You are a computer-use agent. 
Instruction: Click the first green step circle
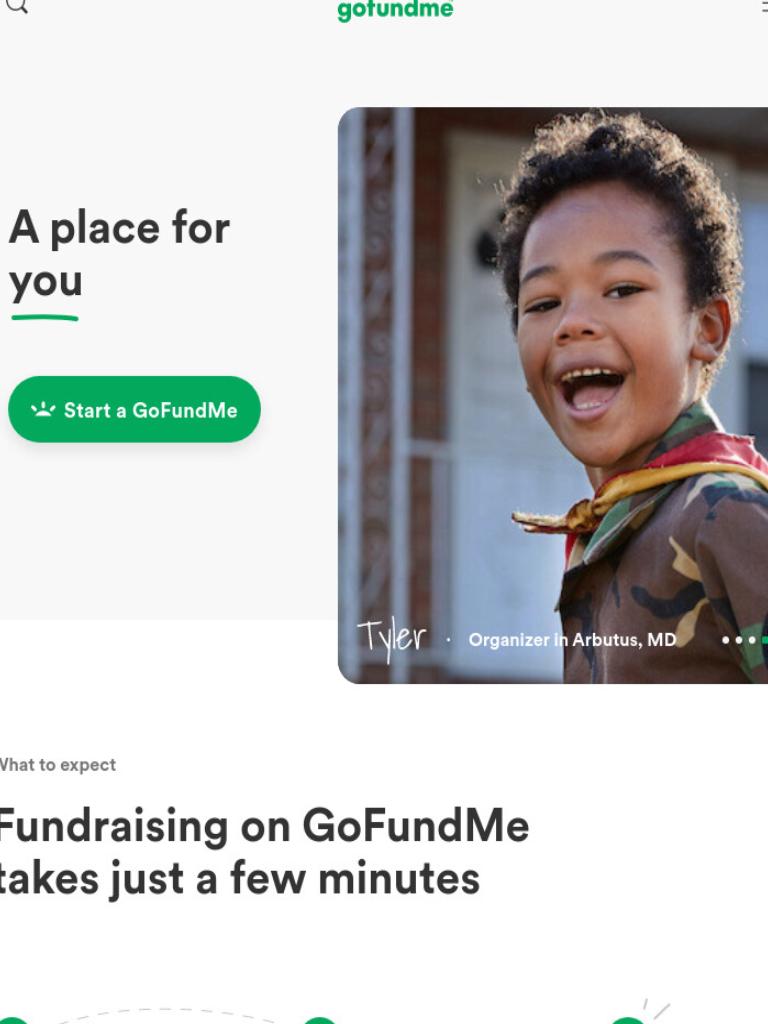tap(13, 1020)
